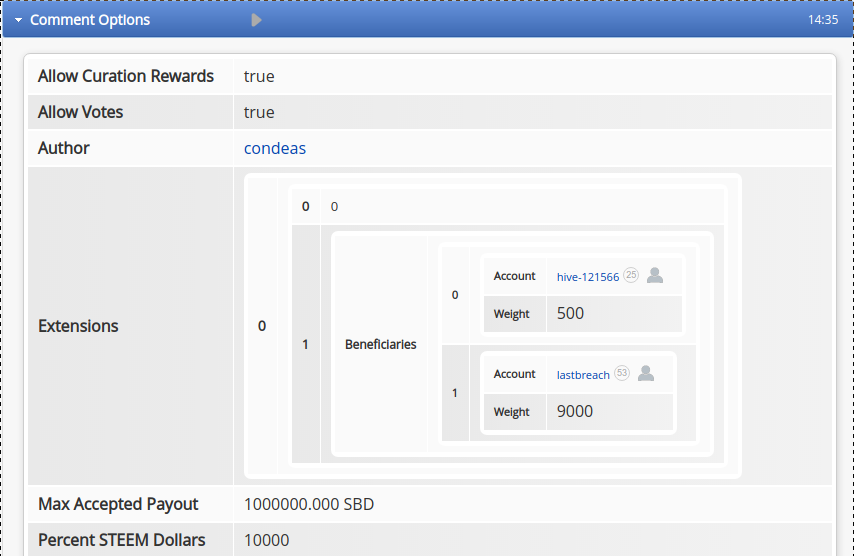
Task: Select the 1000000.000 SBD payout value
Action: click(x=309, y=504)
